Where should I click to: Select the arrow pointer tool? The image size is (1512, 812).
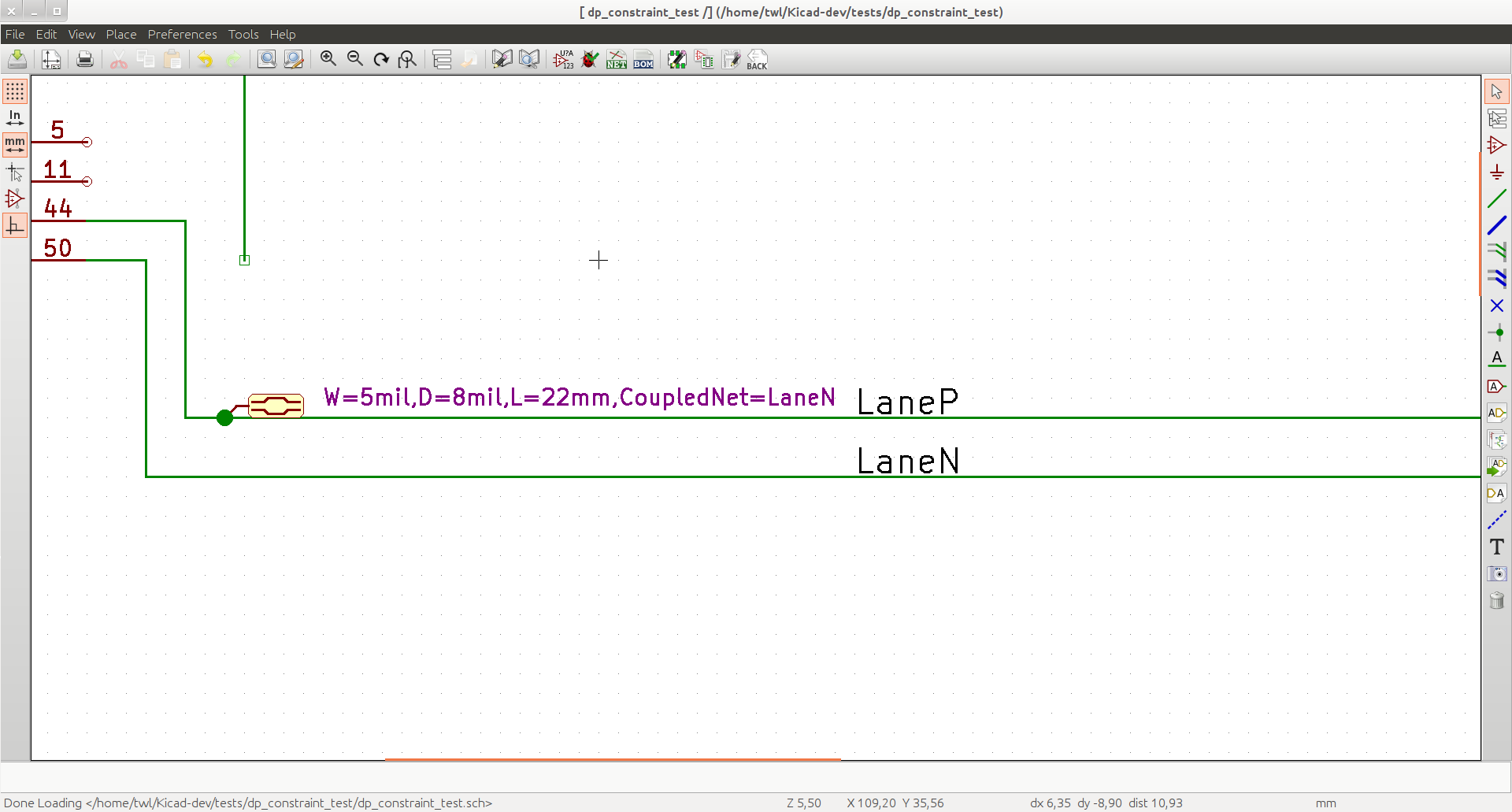[1497, 91]
